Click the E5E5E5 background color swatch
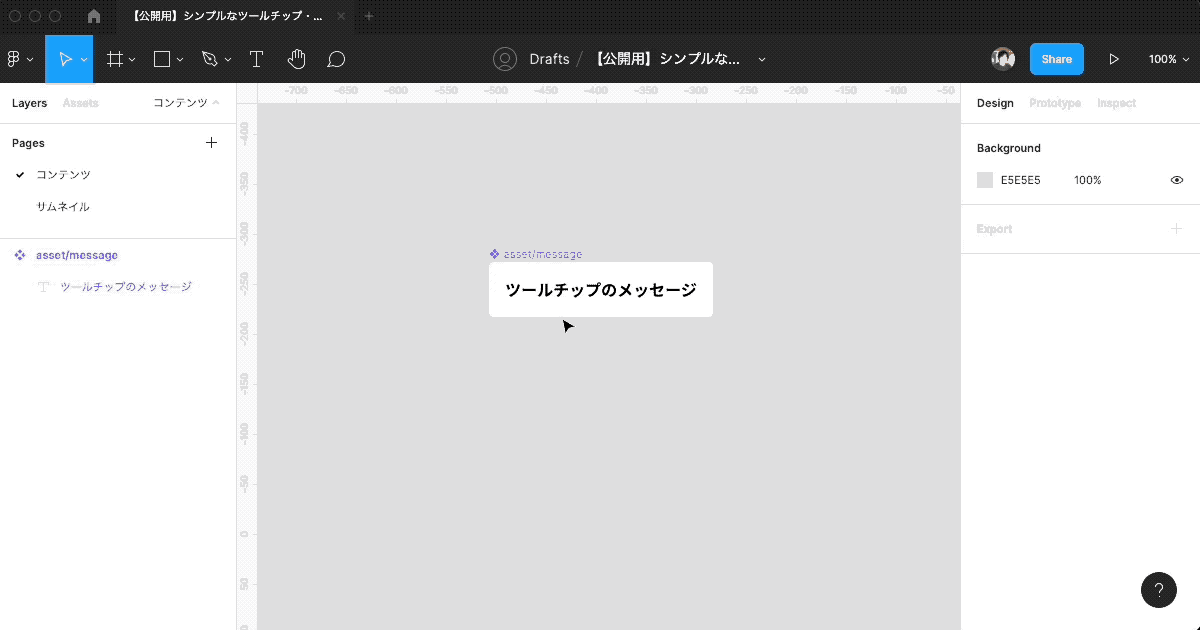The width and height of the screenshot is (1200, 630). tap(984, 180)
